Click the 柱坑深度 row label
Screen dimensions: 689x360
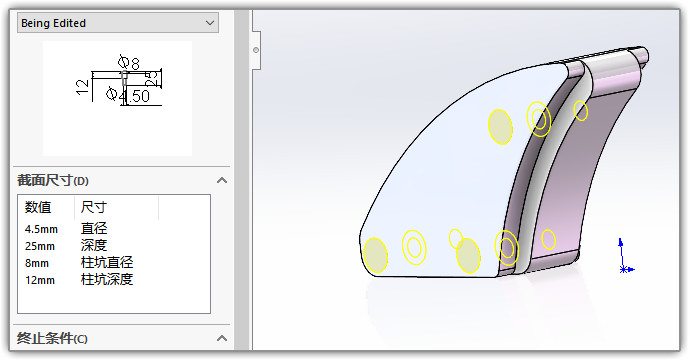[x=107, y=280]
